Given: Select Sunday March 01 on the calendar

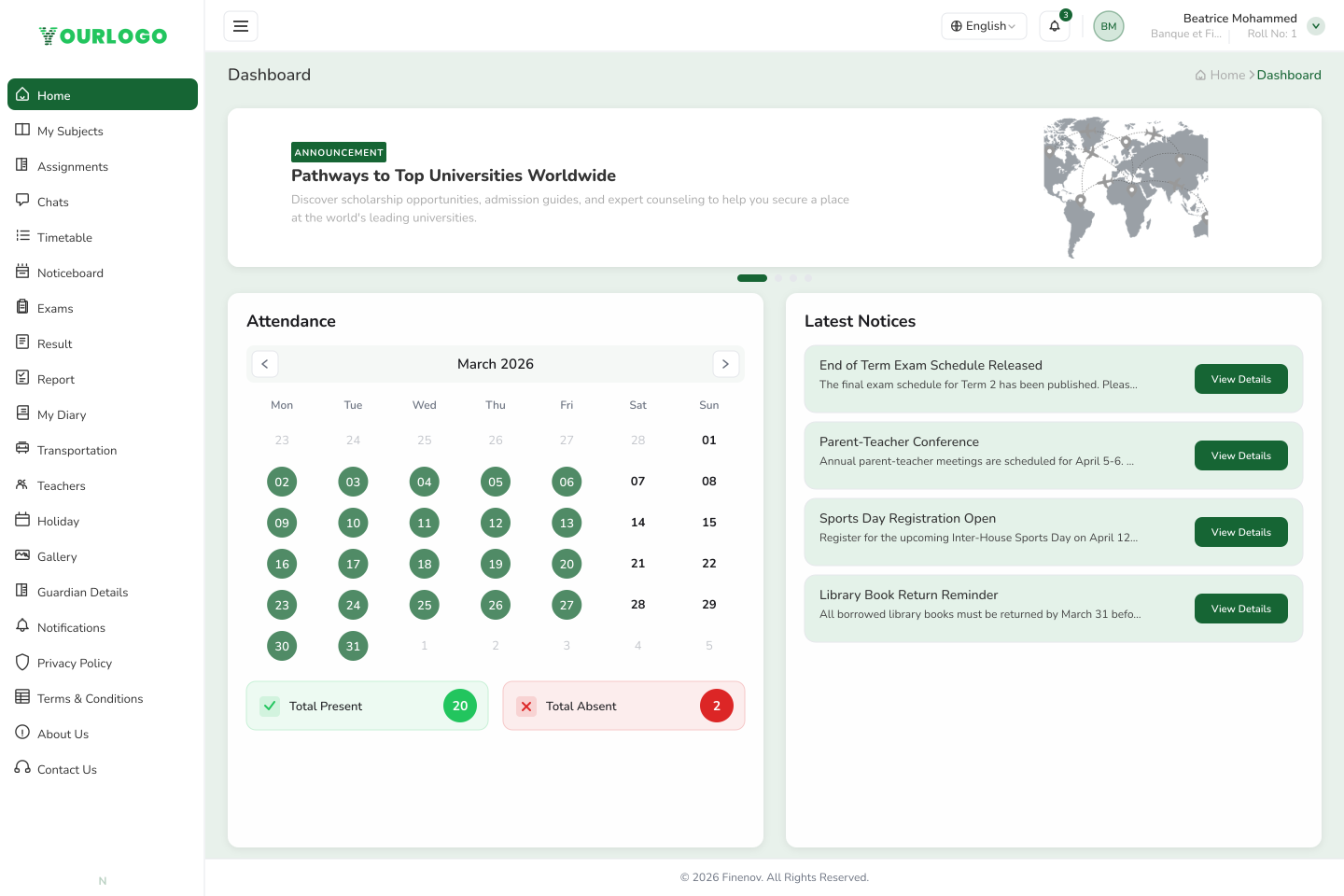Looking at the screenshot, I should coord(709,441).
